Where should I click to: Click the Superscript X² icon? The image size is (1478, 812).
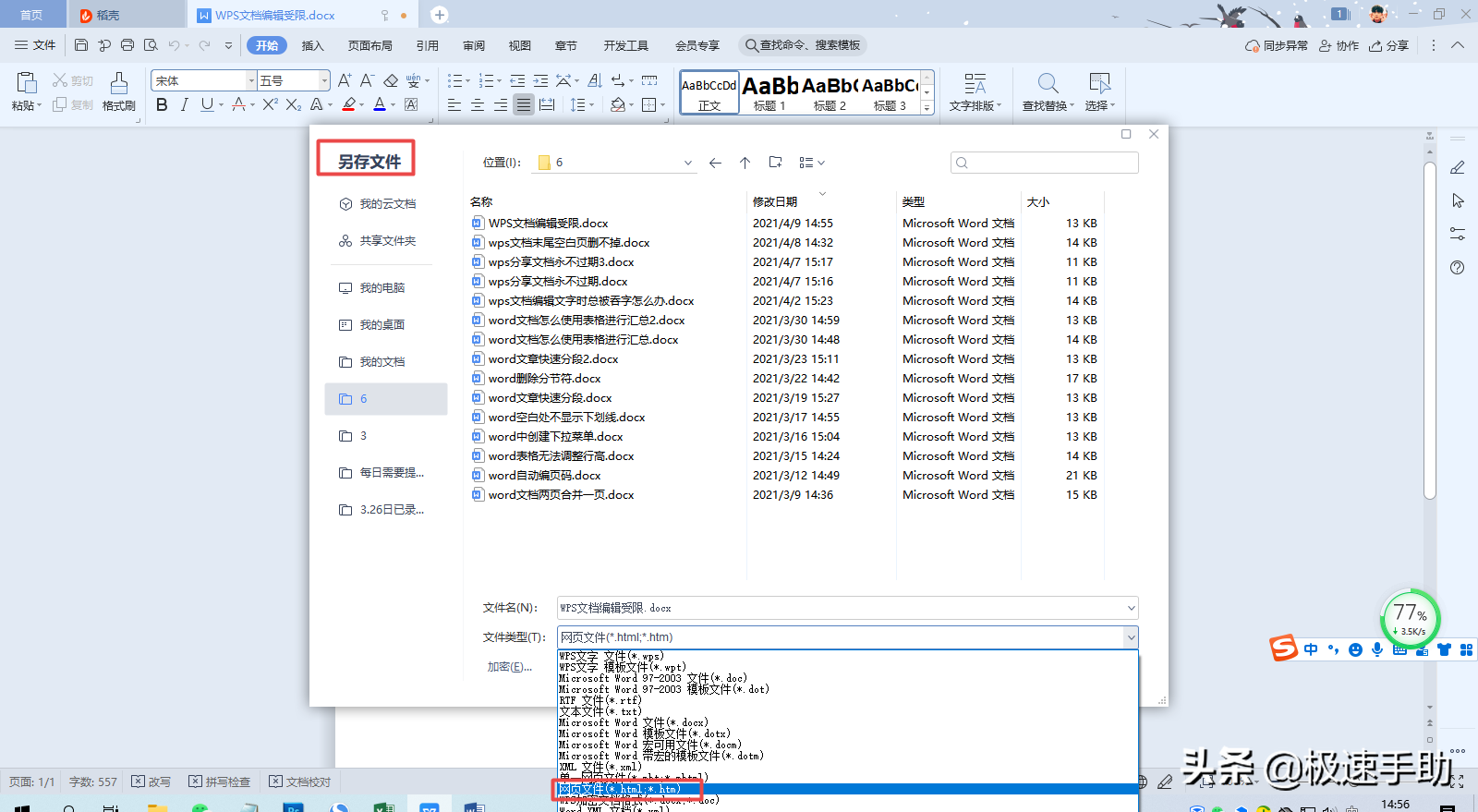coord(270,105)
